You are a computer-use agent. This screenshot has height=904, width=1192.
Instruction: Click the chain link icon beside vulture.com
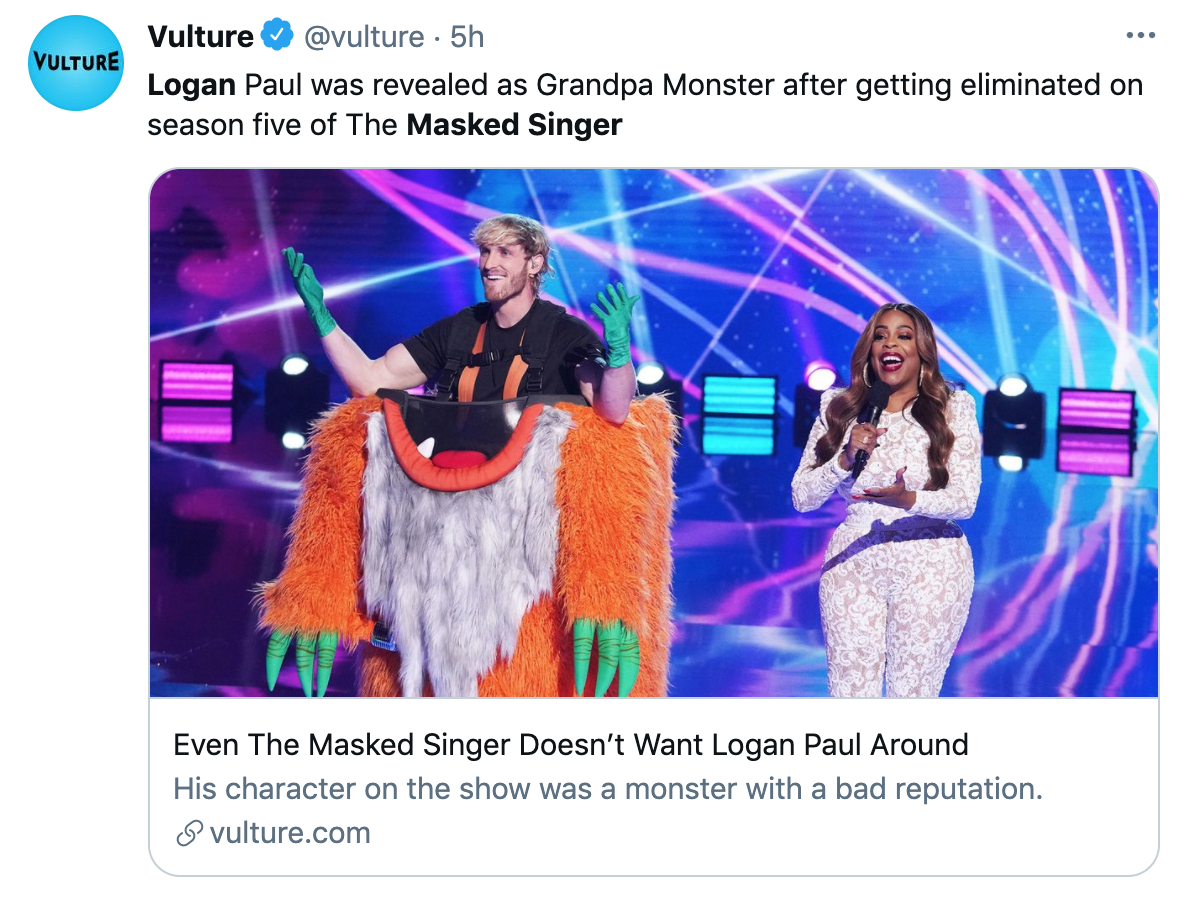coord(189,834)
